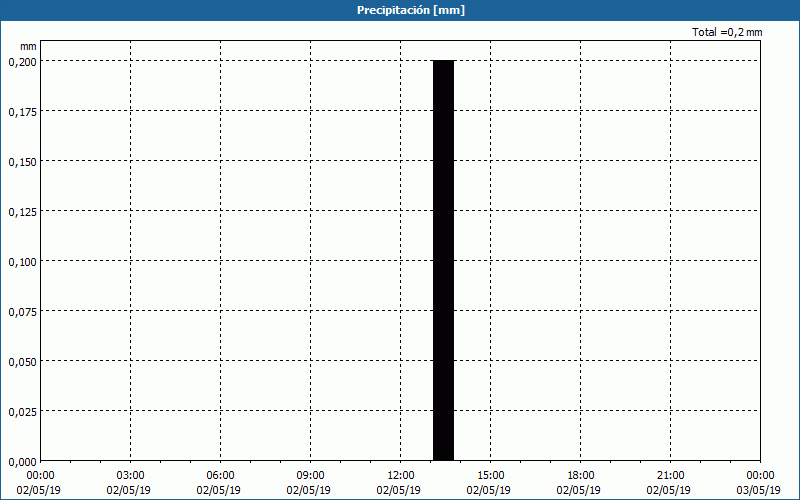Viewport: 800px width, 500px height.
Task: Click the black precipitation bar
Action: [443, 260]
